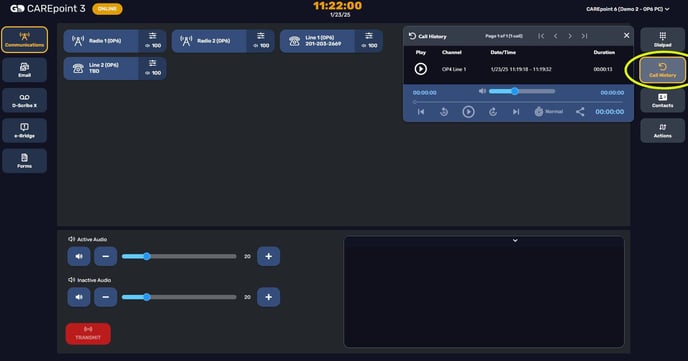Toggle Normal playback speed in player
Viewport: 688px width, 361px height.
(548, 112)
